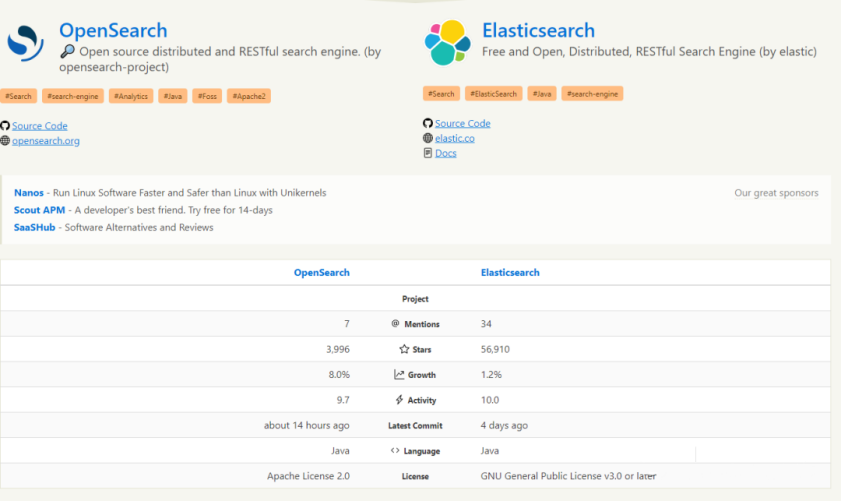Click the License row label
This screenshot has width=842, height=501.
(415, 476)
